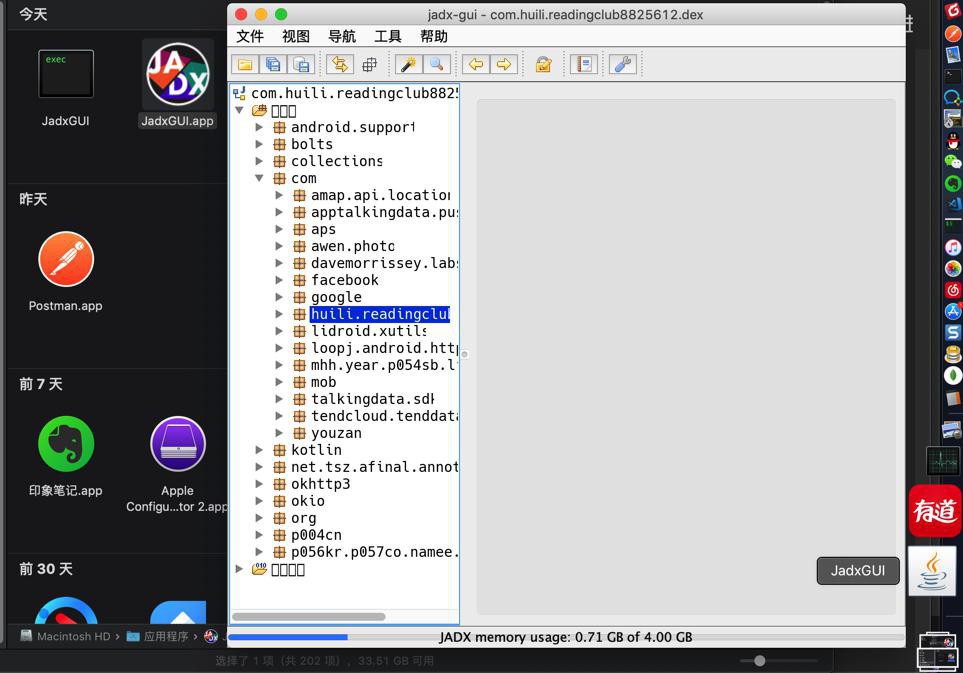Open the log viewer notebook icon
This screenshot has width=963, height=673.
click(x=583, y=64)
